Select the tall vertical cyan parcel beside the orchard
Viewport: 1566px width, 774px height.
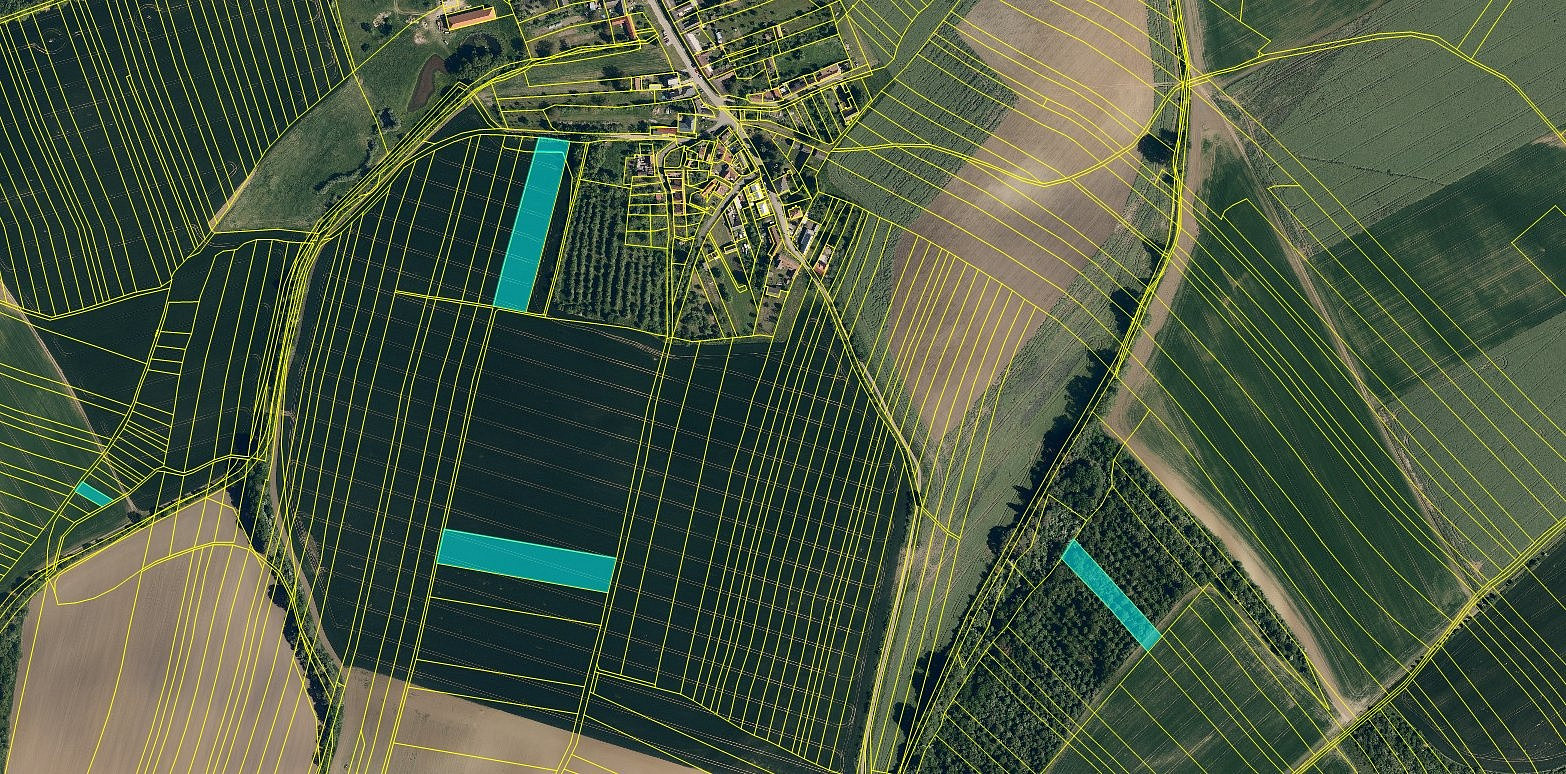pos(532,224)
